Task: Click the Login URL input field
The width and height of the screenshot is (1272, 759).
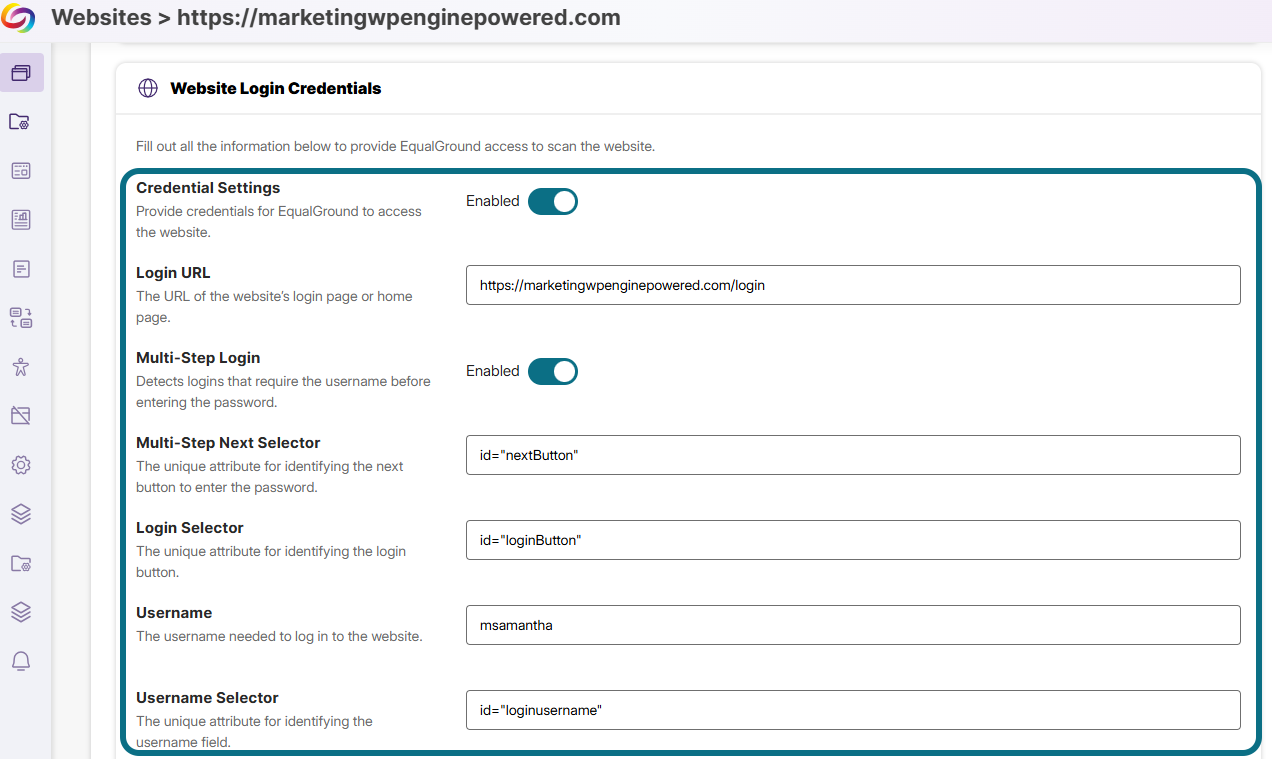Action: [853, 285]
